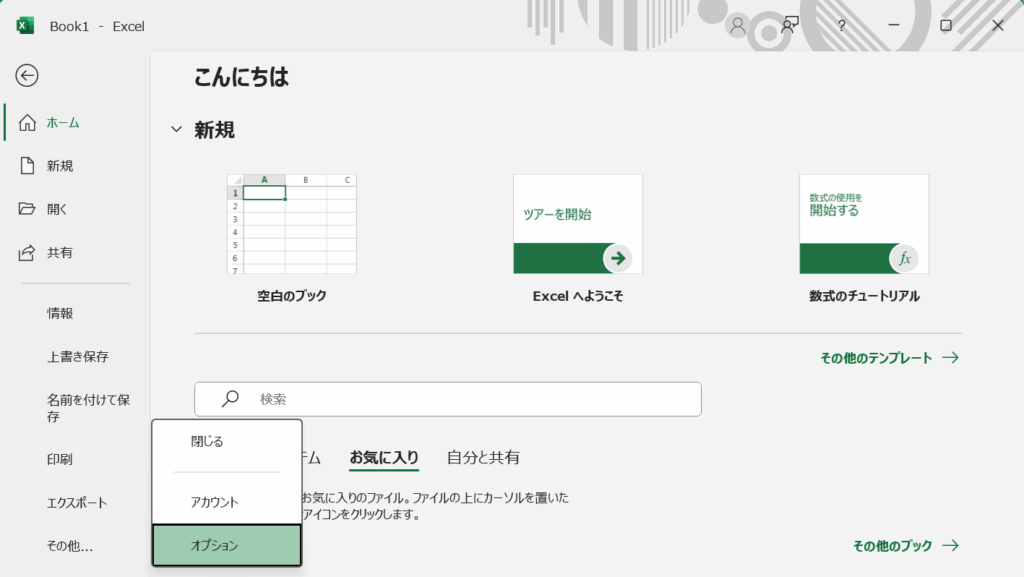Click the arrow beside その他のブック

(x=951, y=546)
